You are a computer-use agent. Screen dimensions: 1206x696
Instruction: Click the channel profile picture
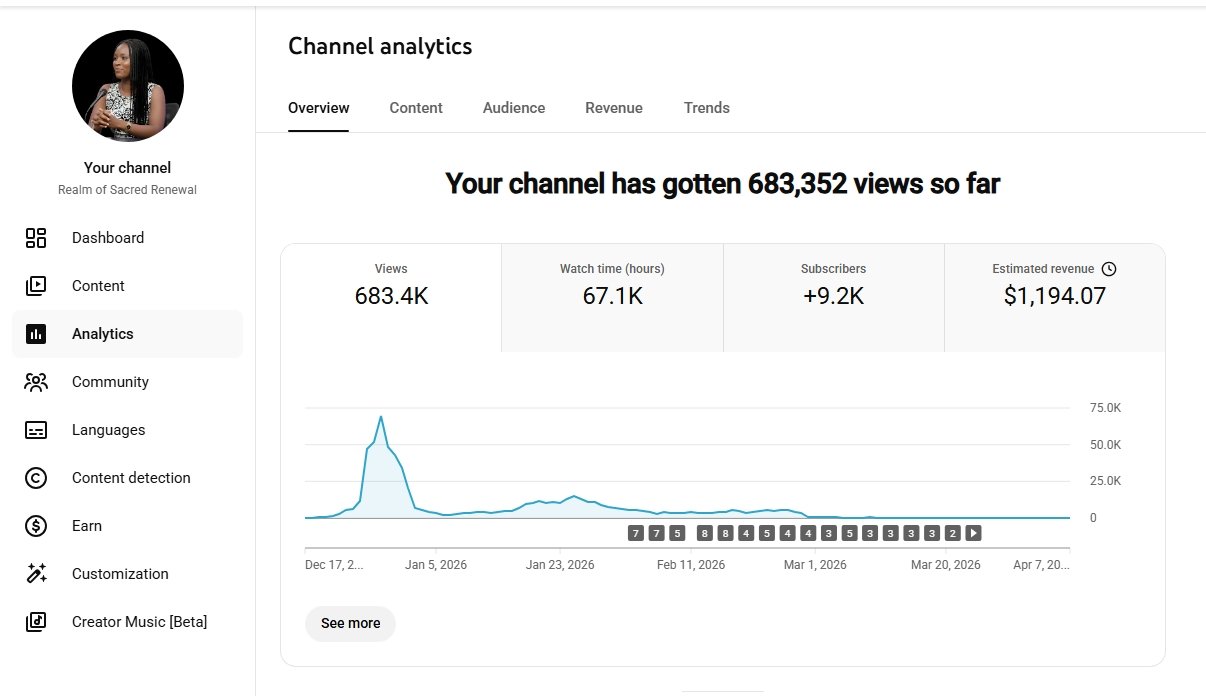pyautogui.click(x=128, y=86)
